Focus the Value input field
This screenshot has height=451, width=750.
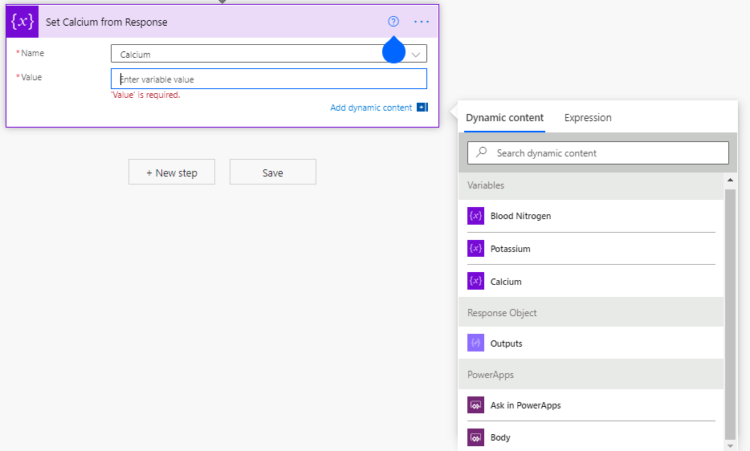click(x=268, y=79)
